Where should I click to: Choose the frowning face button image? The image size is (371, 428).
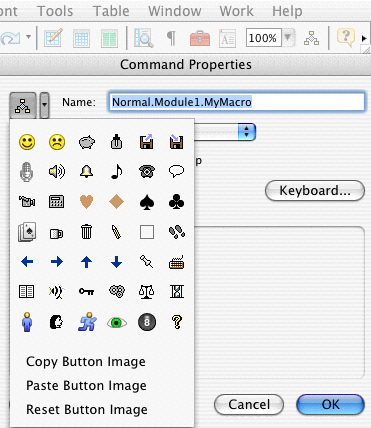pos(57,142)
